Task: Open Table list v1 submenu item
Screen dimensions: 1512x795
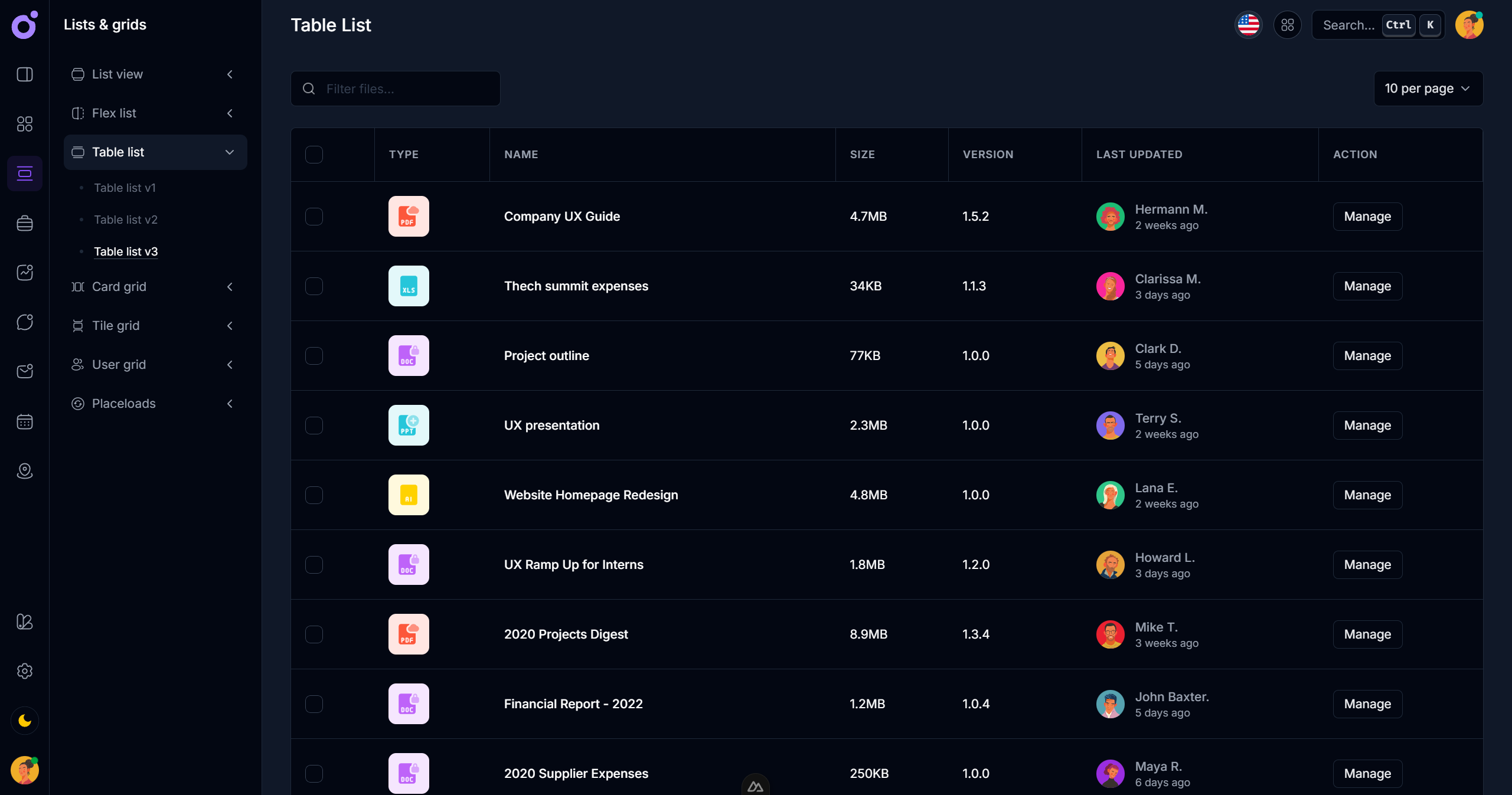Action: click(125, 188)
